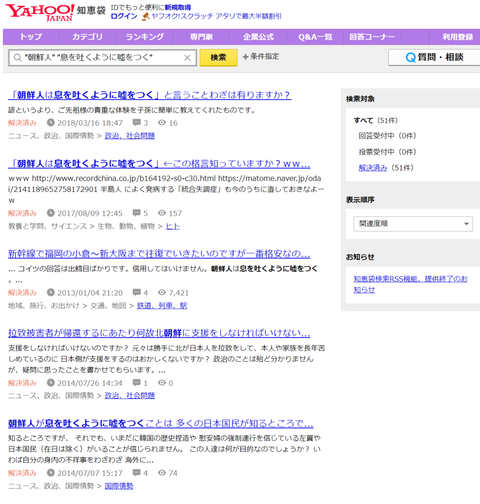Click the Yahoo! Japan logo
The width and height of the screenshot is (480, 504).
[x=40, y=12]
